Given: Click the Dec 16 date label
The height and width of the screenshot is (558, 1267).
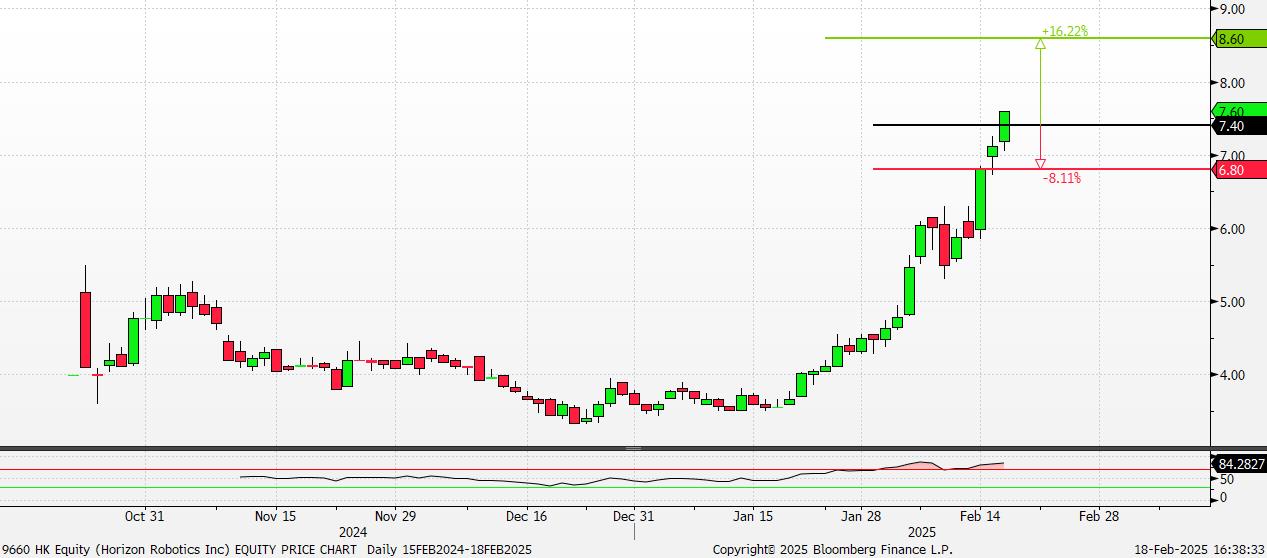Looking at the screenshot, I should pyautogui.click(x=526, y=517).
